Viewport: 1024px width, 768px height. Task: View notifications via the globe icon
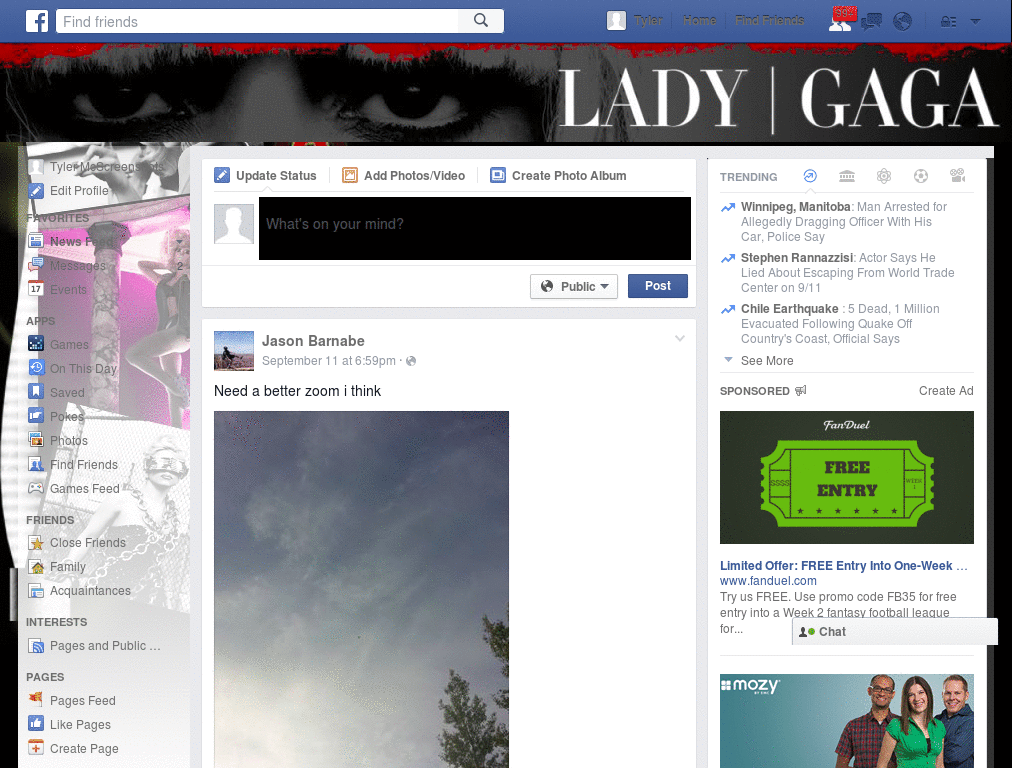902,20
